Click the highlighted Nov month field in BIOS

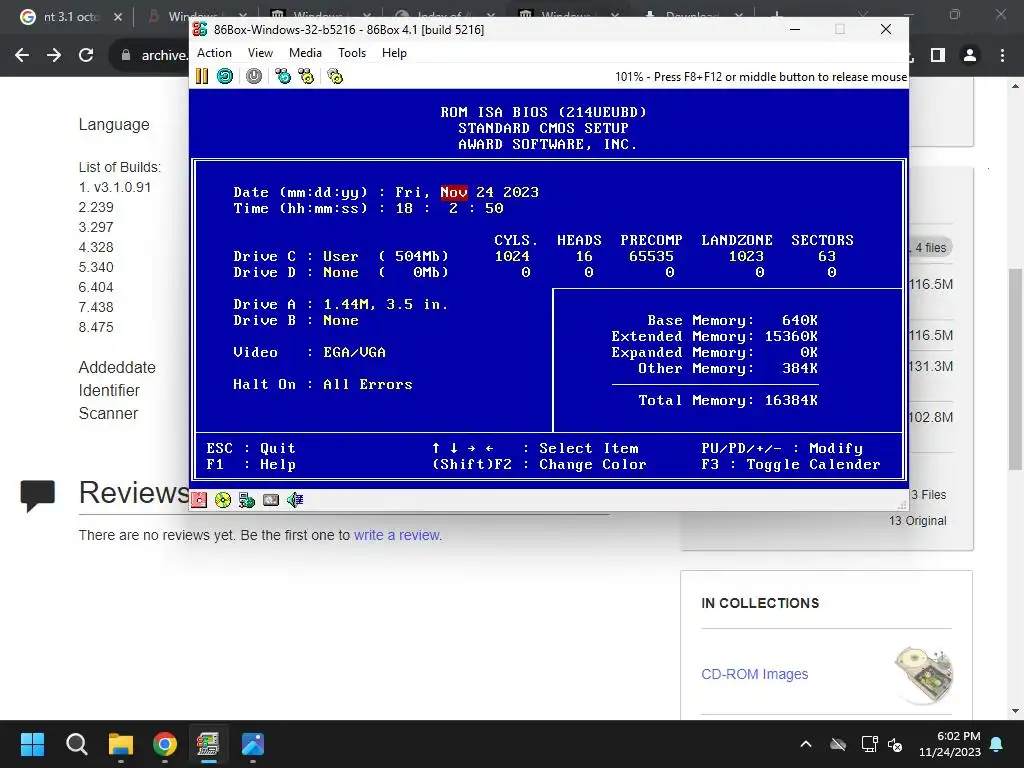coord(454,192)
